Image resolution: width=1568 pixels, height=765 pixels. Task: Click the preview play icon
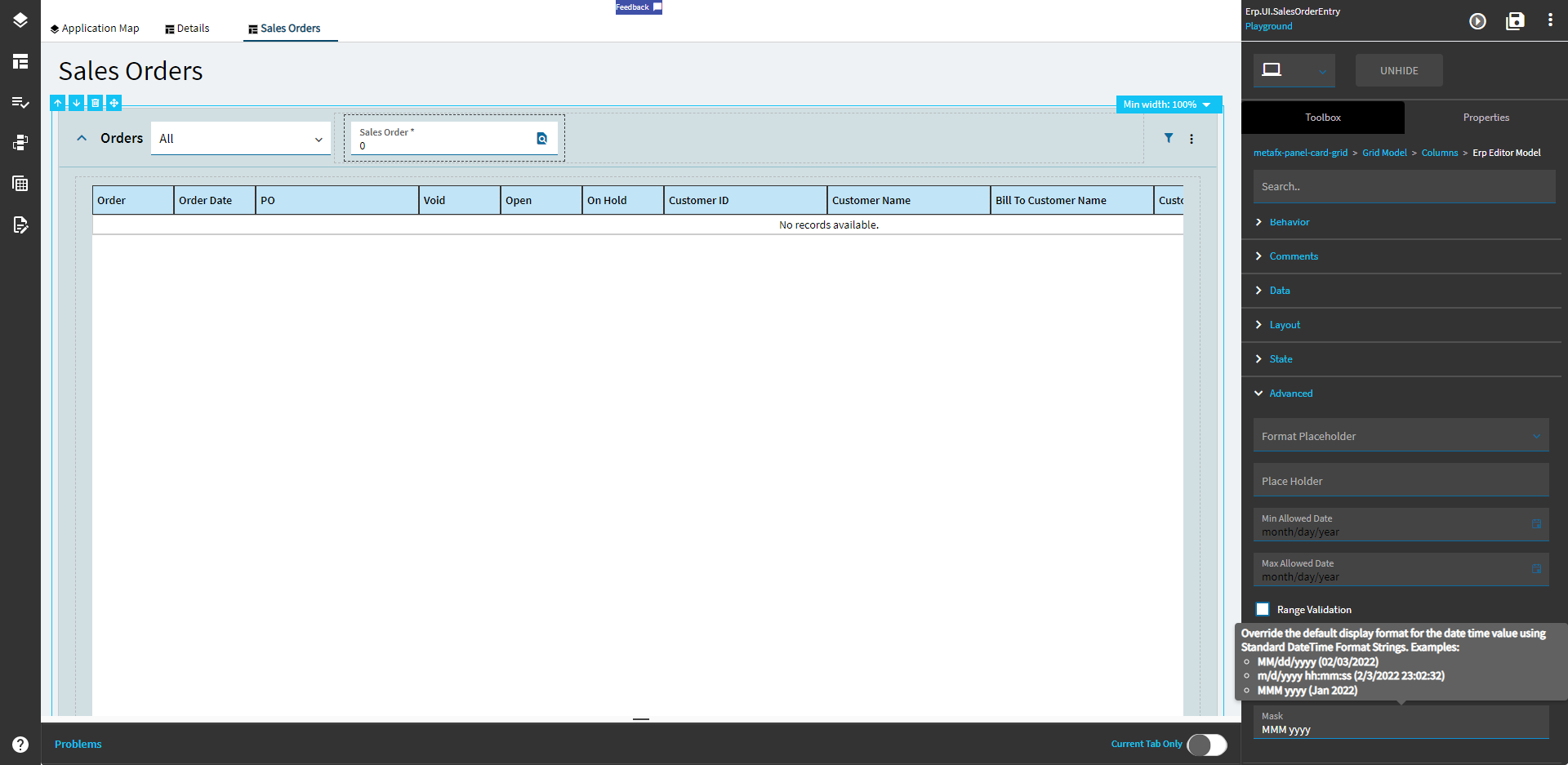point(1477,21)
